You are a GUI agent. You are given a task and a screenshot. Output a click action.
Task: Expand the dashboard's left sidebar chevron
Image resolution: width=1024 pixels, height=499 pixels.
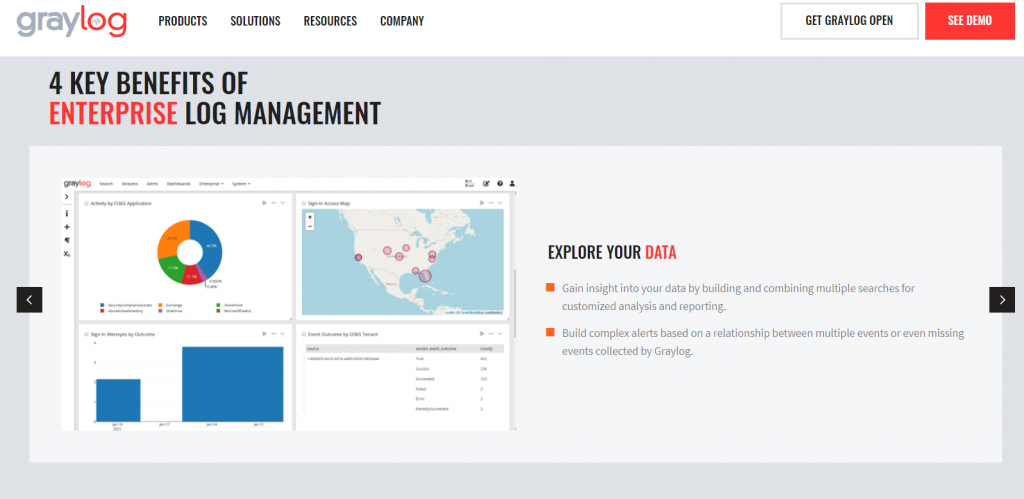[67, 197]
